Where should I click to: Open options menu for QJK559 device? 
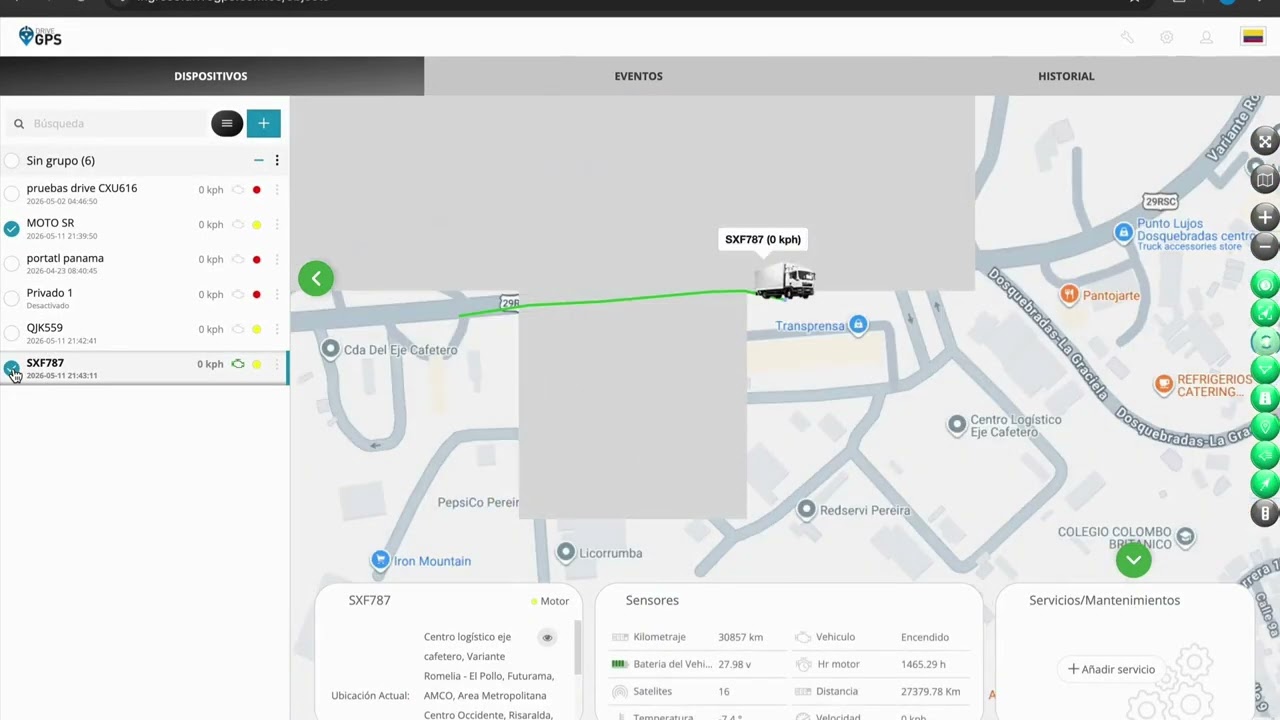point(277,329)
